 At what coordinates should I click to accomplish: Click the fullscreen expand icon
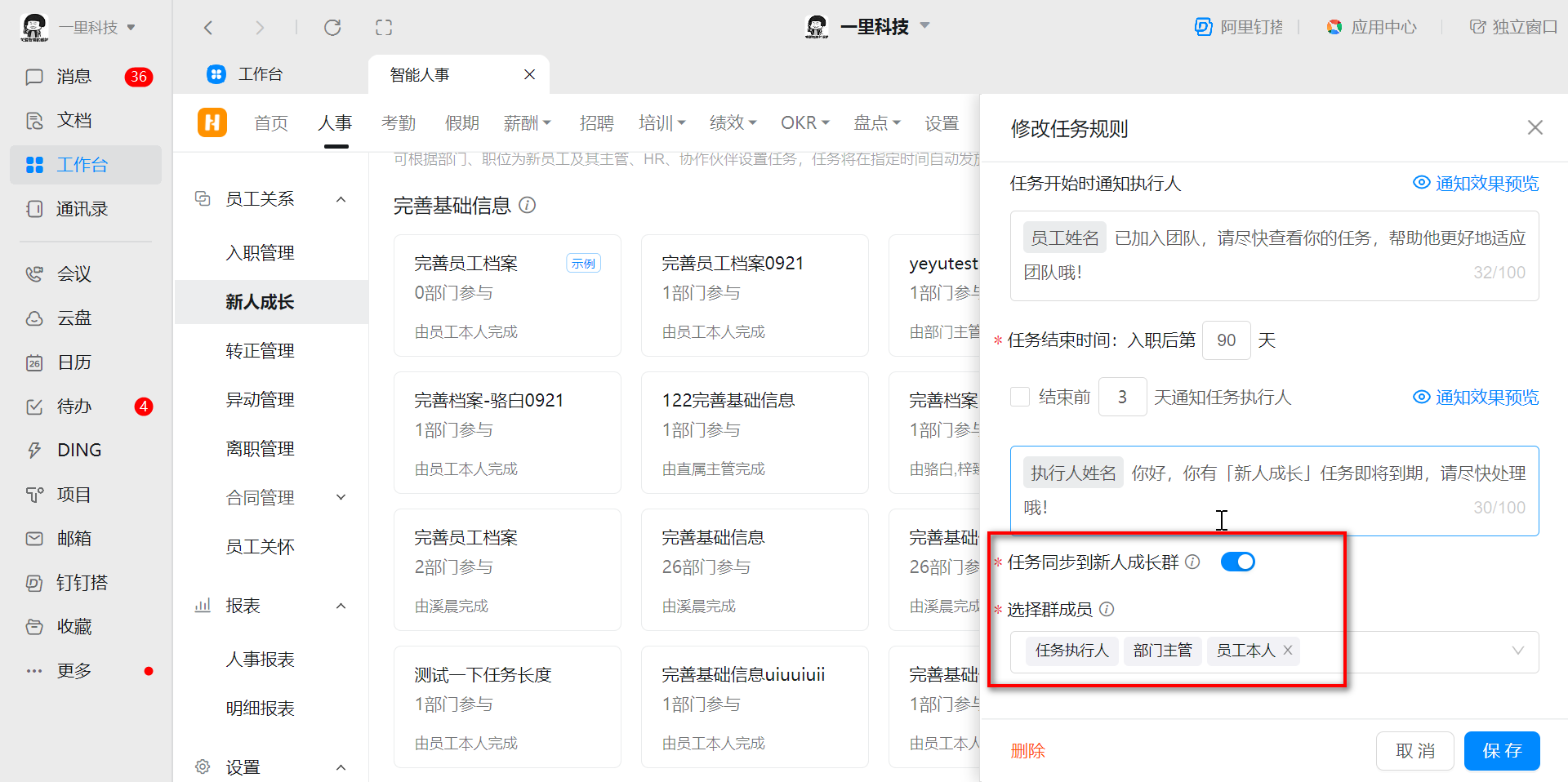[384, 28]
